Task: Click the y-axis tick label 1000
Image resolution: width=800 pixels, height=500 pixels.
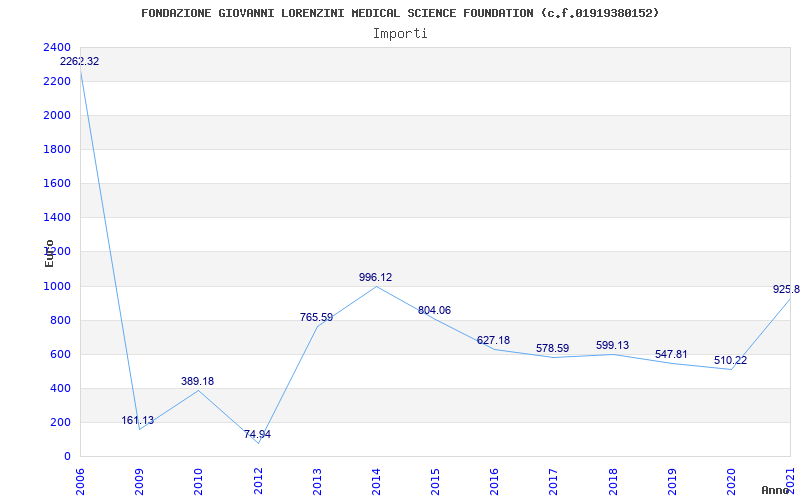Action: tap(58, 286)
